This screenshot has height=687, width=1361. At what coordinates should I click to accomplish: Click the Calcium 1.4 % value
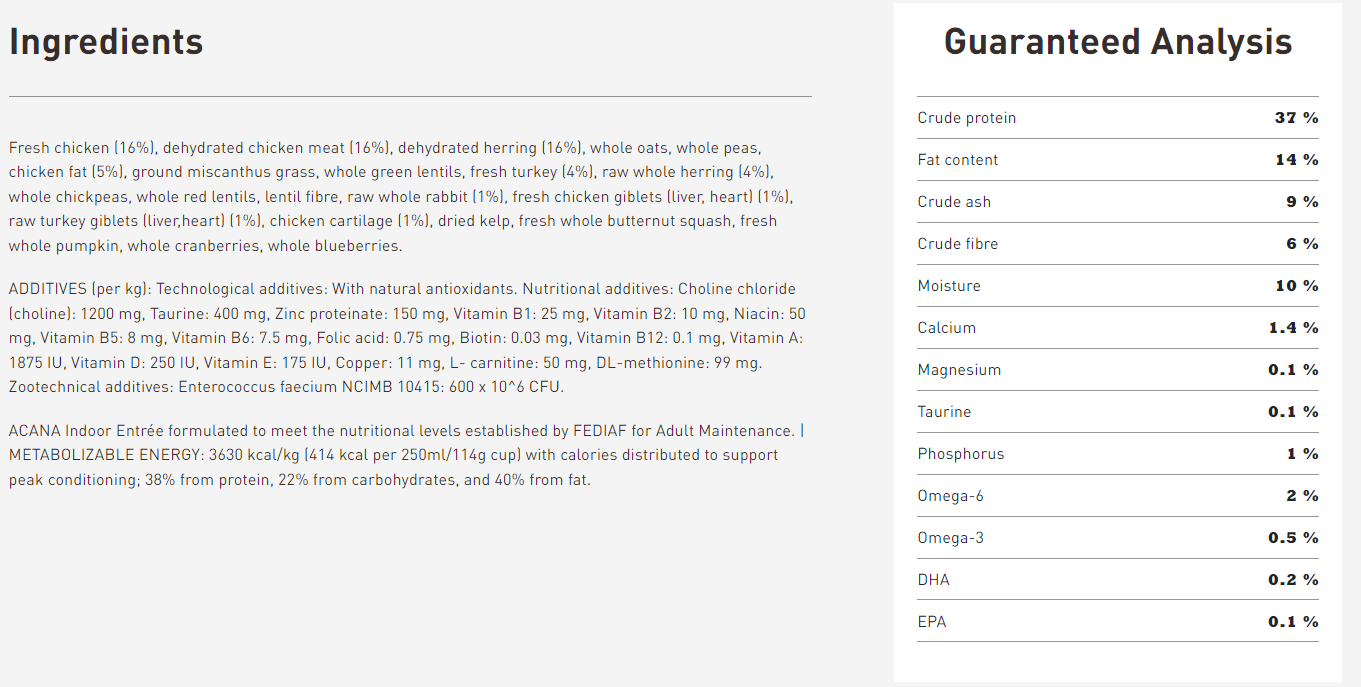tap(1293, 328)
